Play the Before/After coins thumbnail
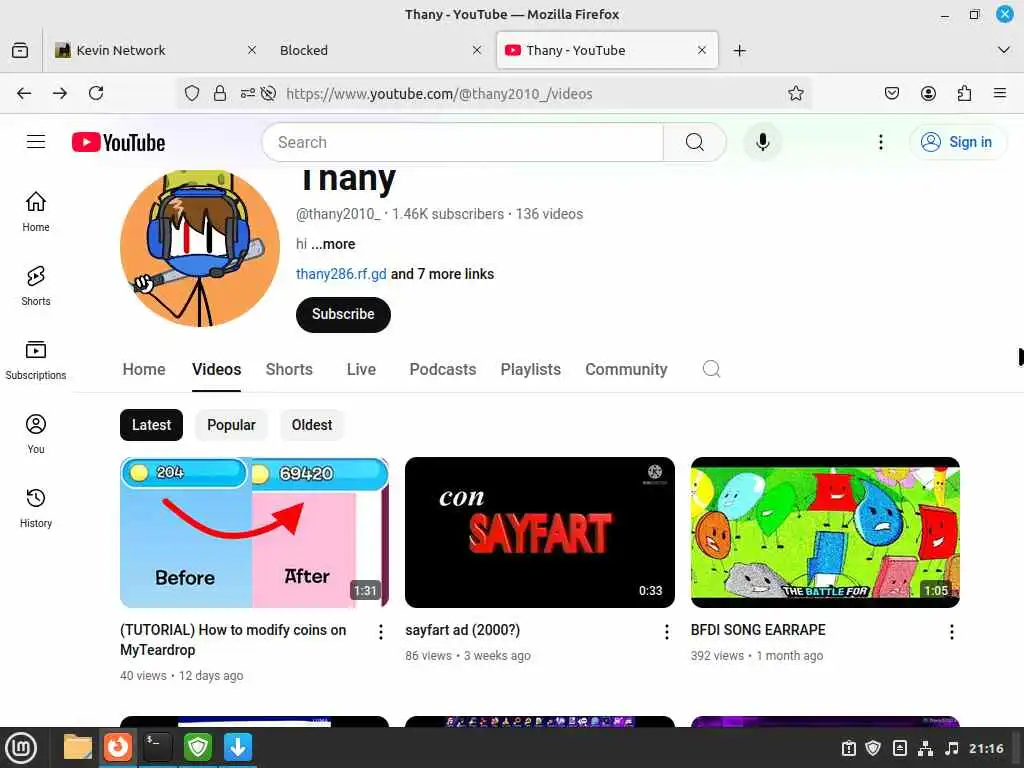The width and height of the screenshot is (1024, 768). [x=255, y=532]
